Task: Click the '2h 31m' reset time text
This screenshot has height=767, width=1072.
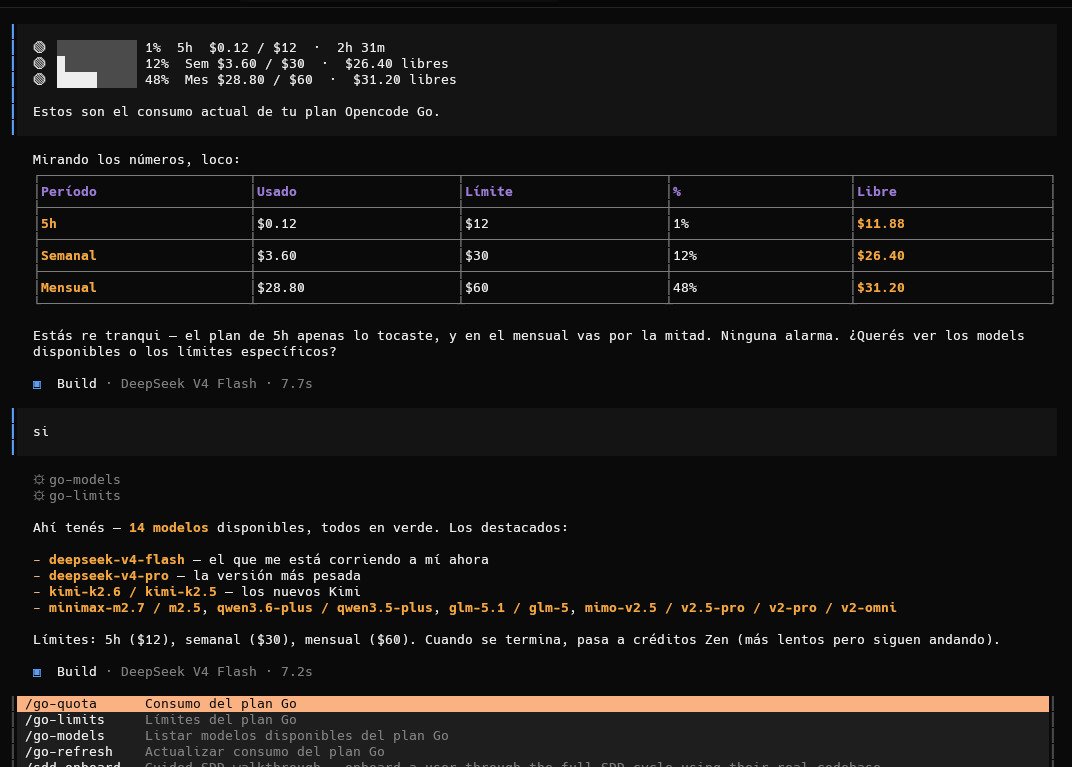Action: point(360,48)
